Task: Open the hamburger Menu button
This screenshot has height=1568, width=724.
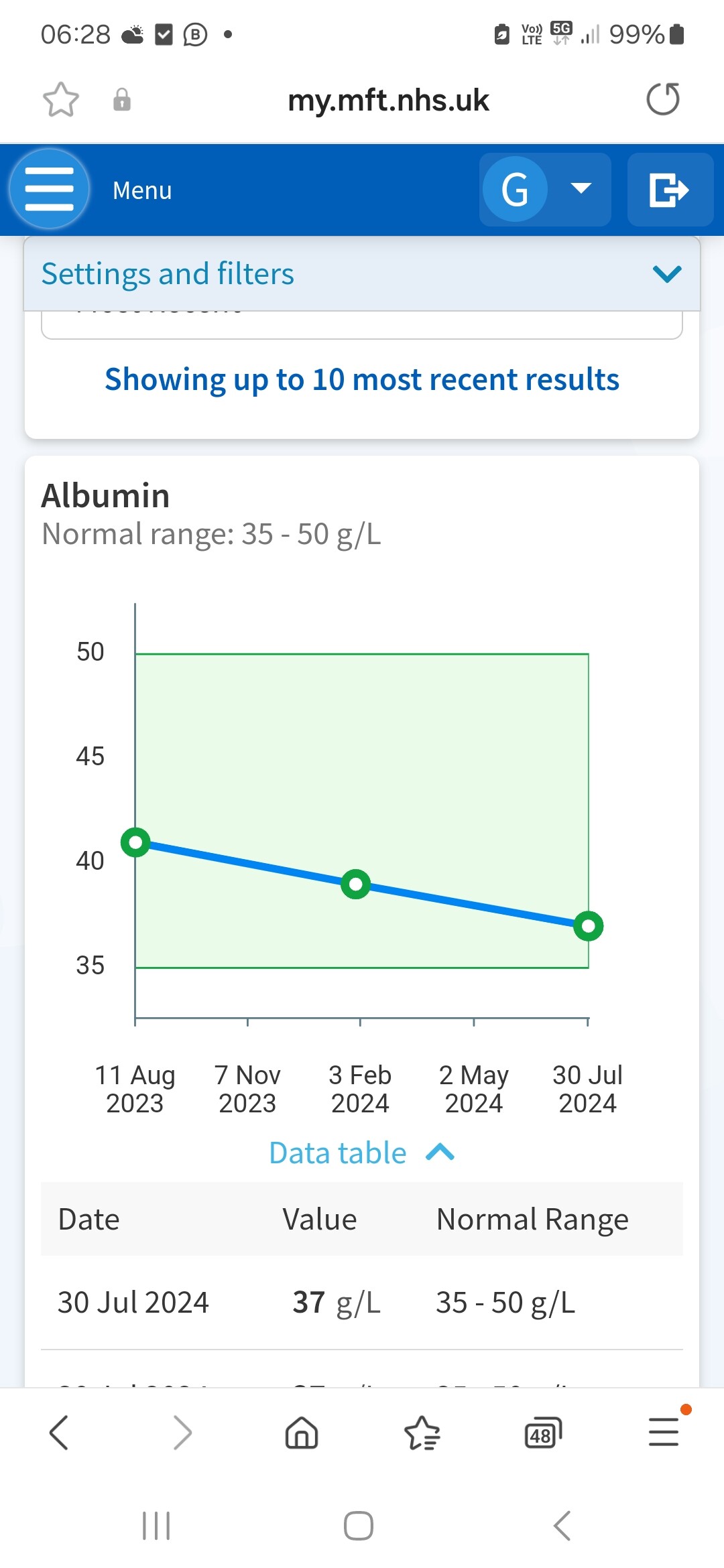Action: click(x=49, y=190)
